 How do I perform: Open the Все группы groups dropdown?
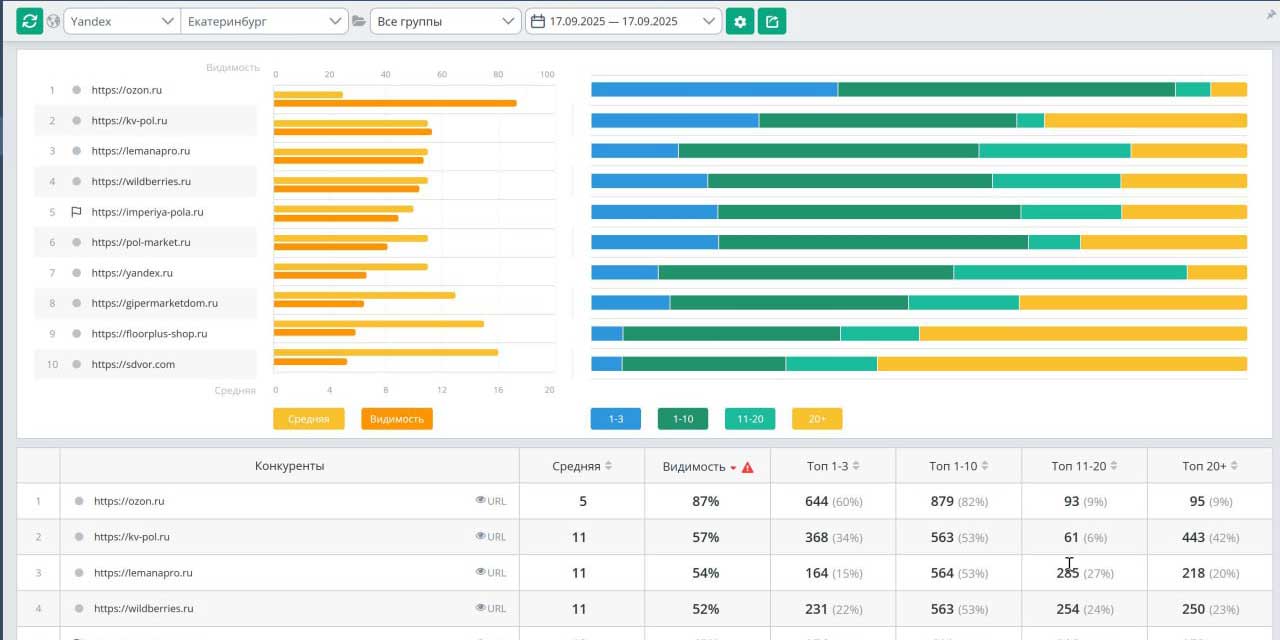[445, 21]
